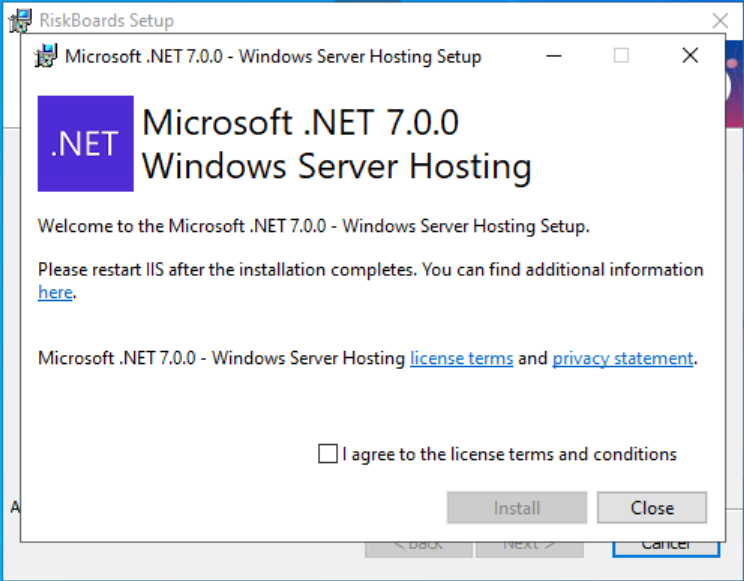Click the Back button in RiskBoards Setup
Image resolution: width=744 pixels, height=581 pixels.
pos(418,546)
